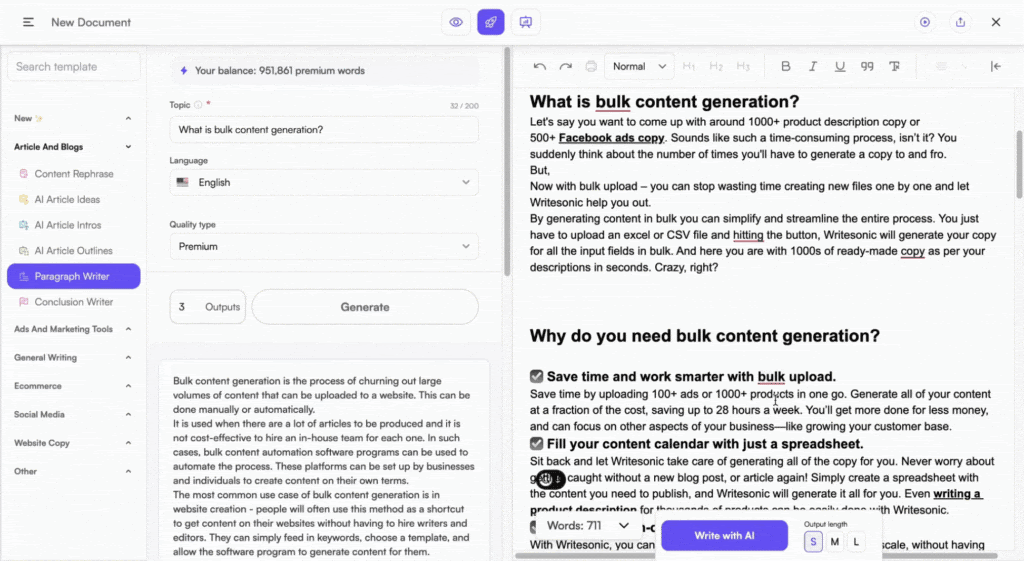The image size is (1024, 561).
Task: Close the document with X icon
Action: pos(996,22)
